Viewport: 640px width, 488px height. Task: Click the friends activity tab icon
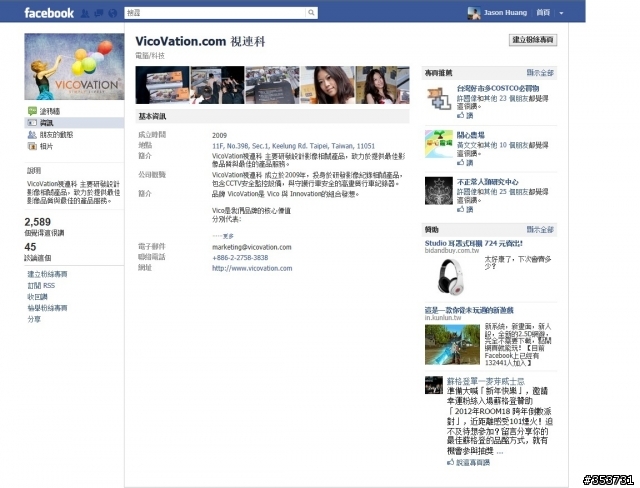pyautogui.click(x=32, y=135)
